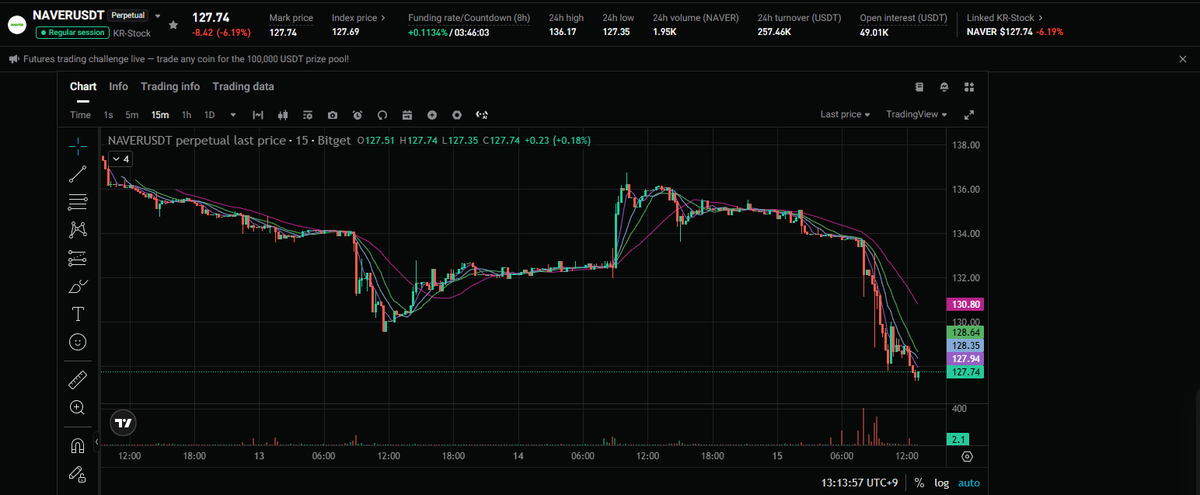
Task: Toggle log scale mode
Action: pyautogui.click(x=941, y=483)
